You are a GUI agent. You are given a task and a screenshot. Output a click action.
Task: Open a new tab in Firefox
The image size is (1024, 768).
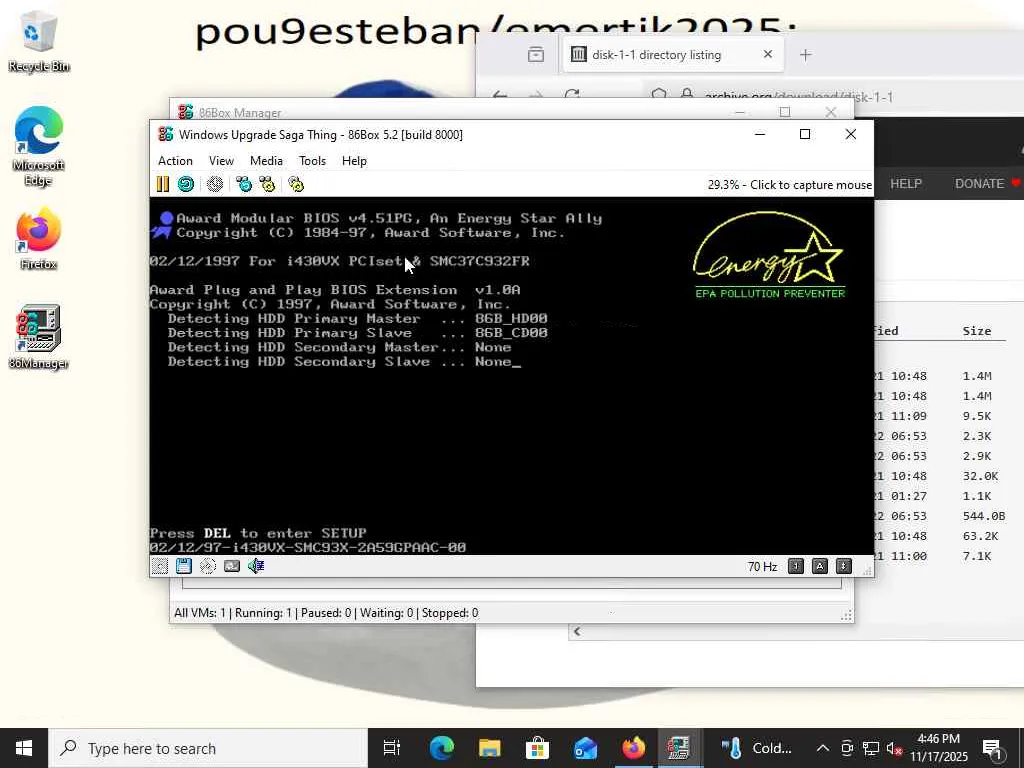(806, 55)
